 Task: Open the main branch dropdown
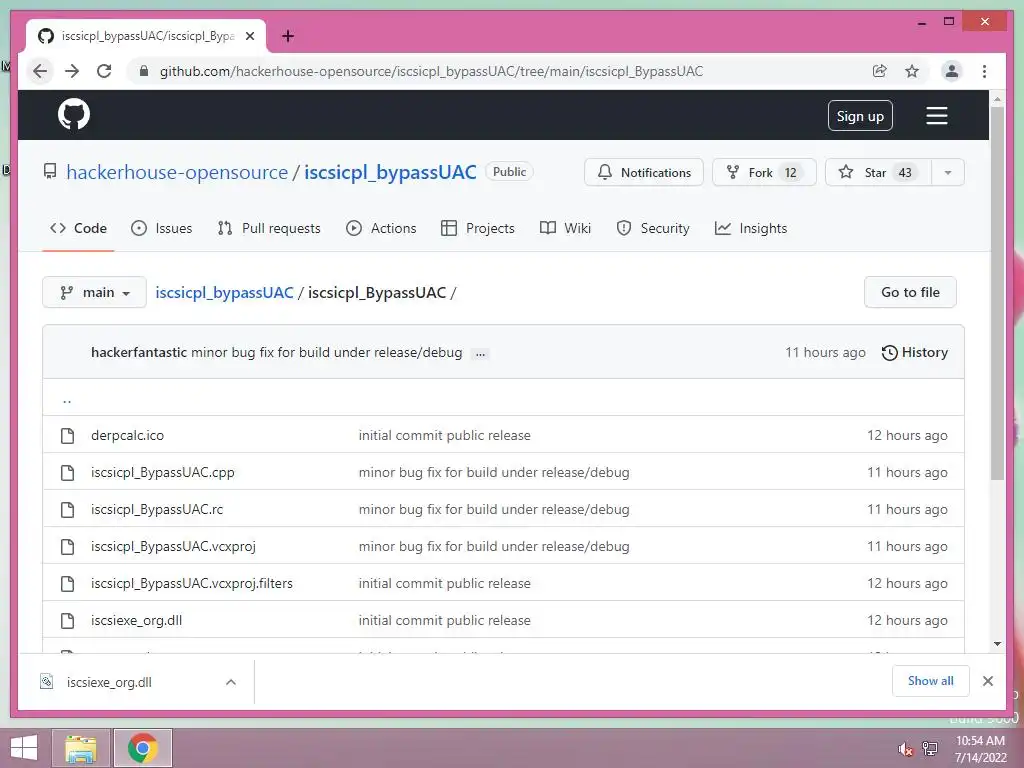[x=94, y=293]
